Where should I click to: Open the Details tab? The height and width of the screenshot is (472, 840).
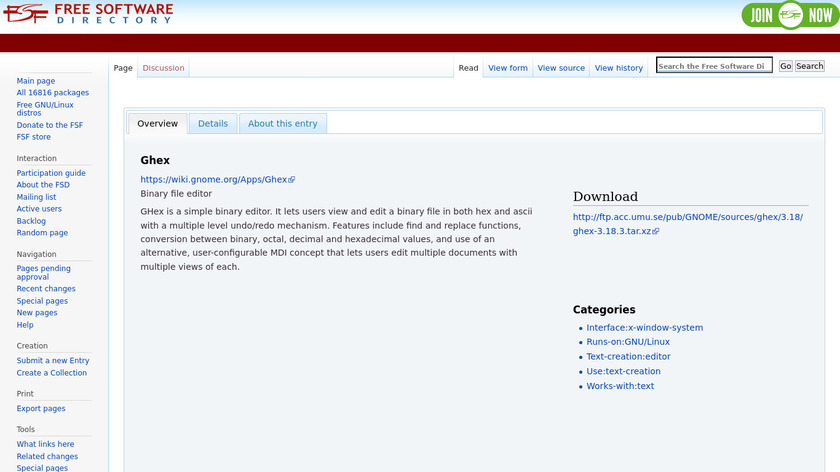coord(213,123)
